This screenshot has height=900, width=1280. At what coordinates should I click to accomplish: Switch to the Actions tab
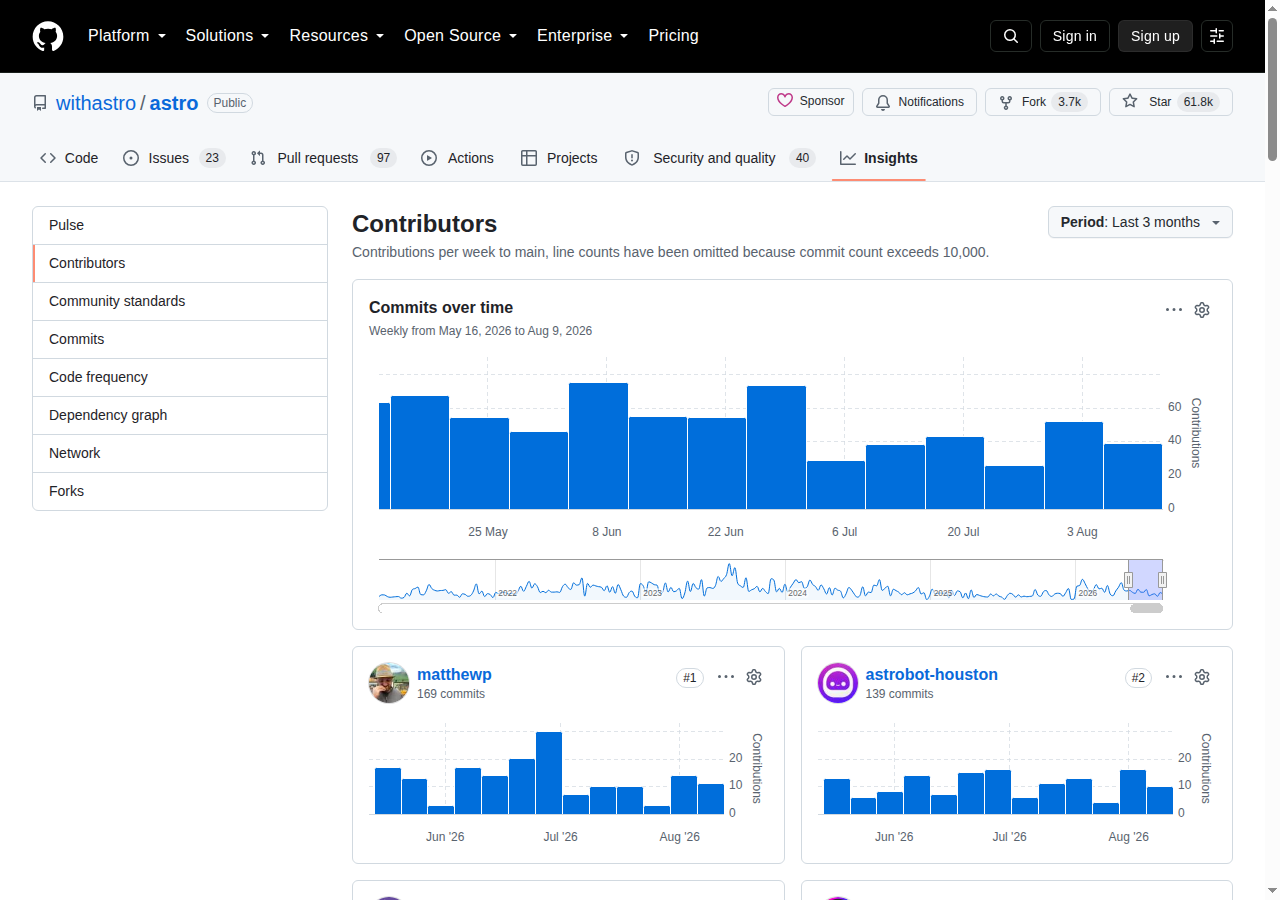coord(457,158)
